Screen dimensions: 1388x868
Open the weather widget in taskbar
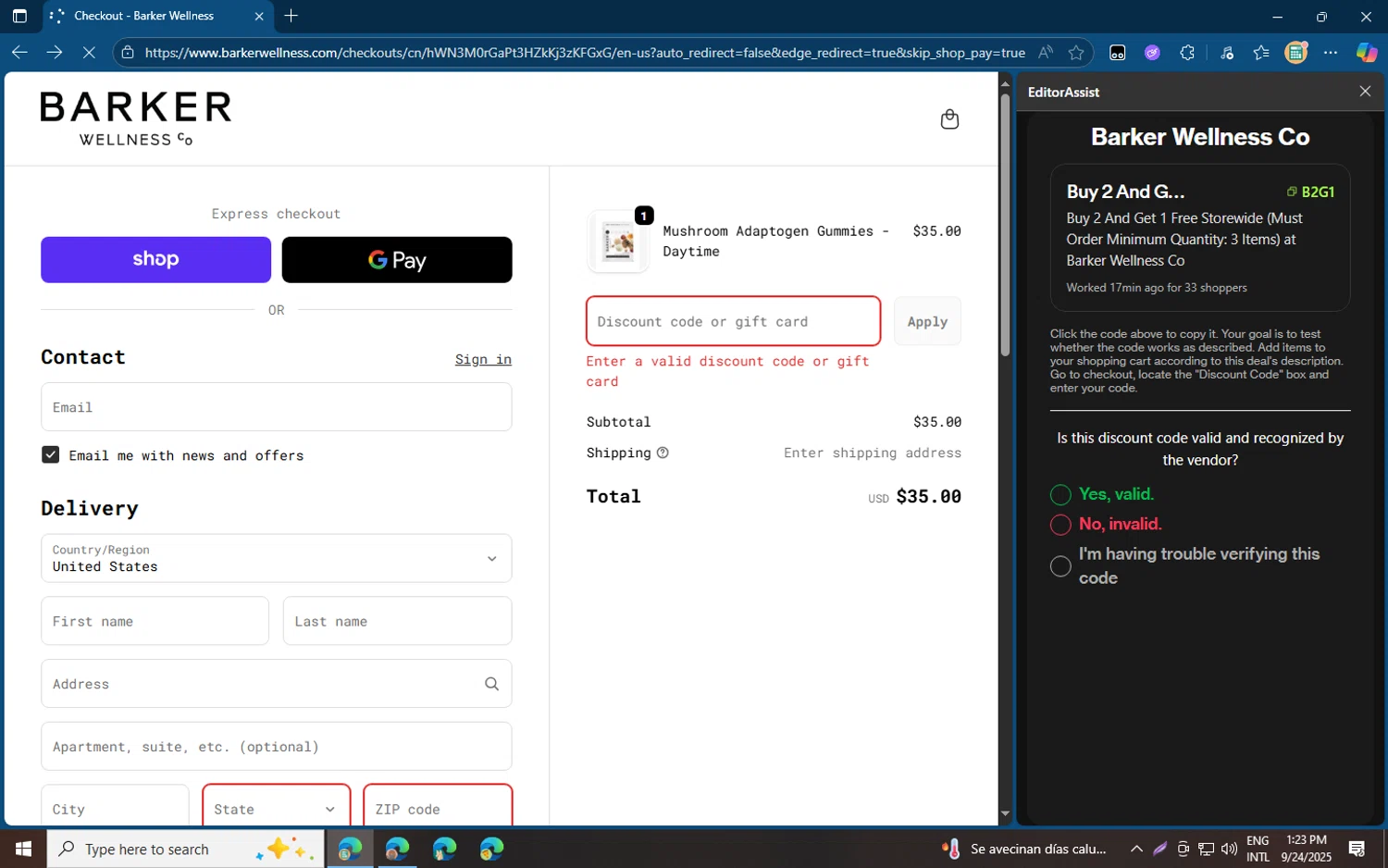pyautogui.click(x=1024, y=849)
